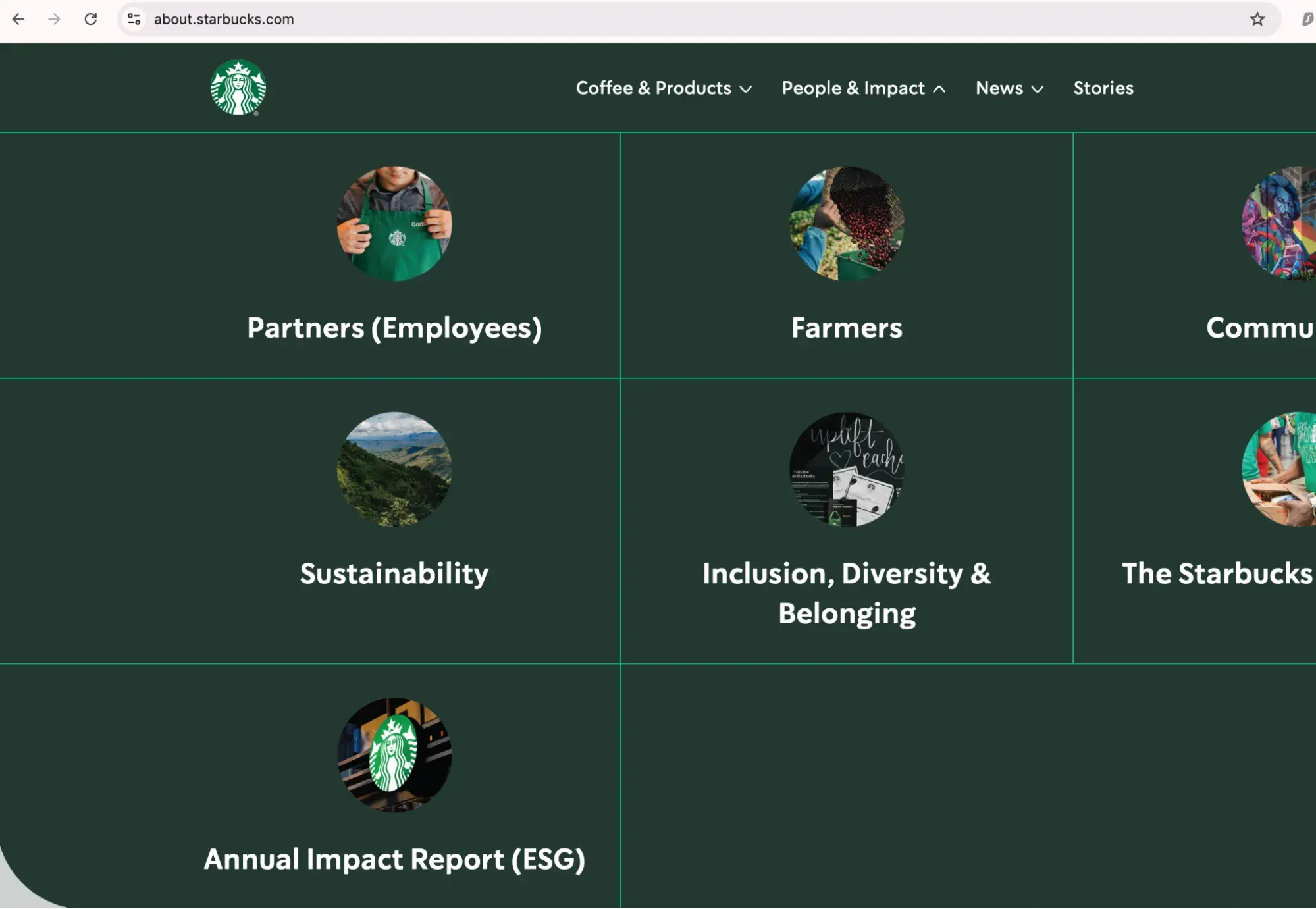Viewport: 1316px width, 909px height.
Task: Open the partially visible Communities link
Action: [x=1261, y=328]
